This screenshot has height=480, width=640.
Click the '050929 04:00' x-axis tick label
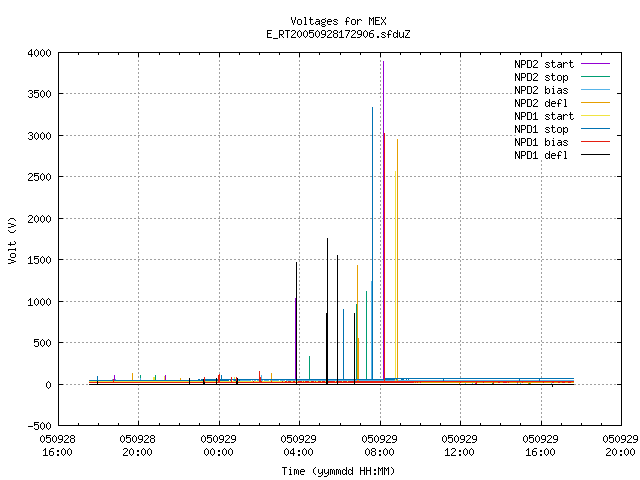(298, 446)
